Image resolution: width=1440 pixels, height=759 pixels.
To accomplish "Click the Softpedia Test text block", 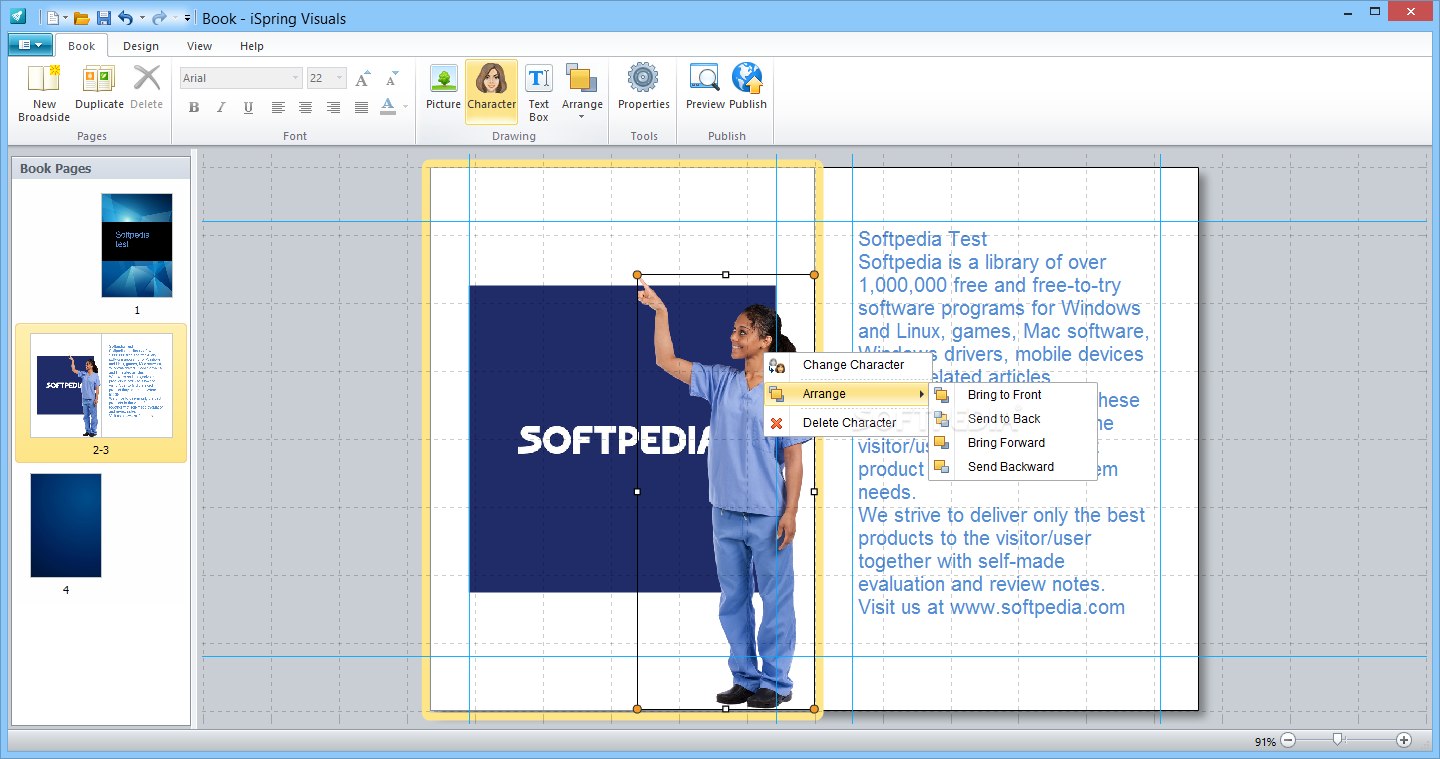I will click(1002, 423).
